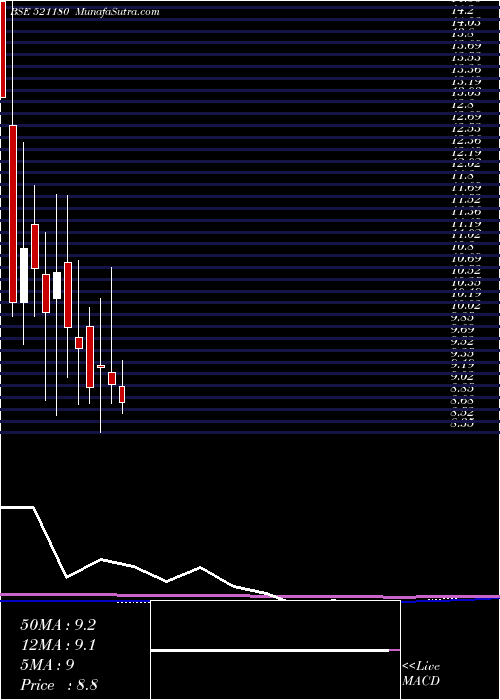Screen dimensions: 500x700
Task: Click the BSE 521180 chart title
Action: click(84, 12)
